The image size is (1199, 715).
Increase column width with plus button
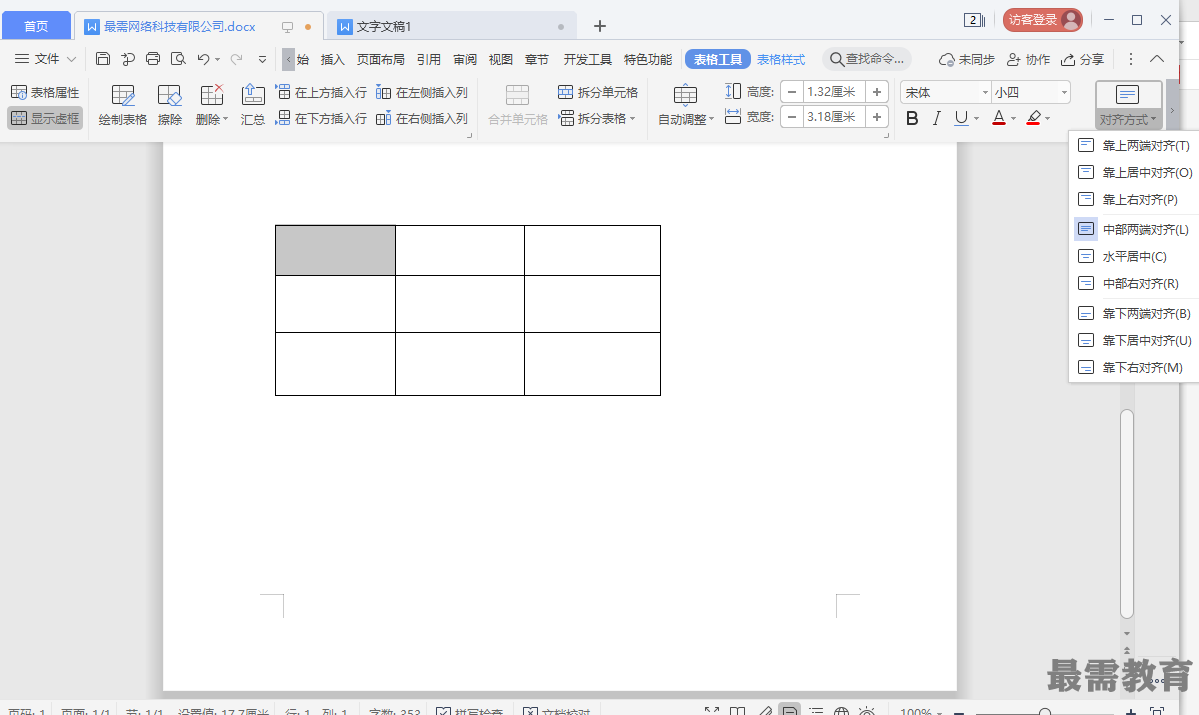click(x=877, y=117)
